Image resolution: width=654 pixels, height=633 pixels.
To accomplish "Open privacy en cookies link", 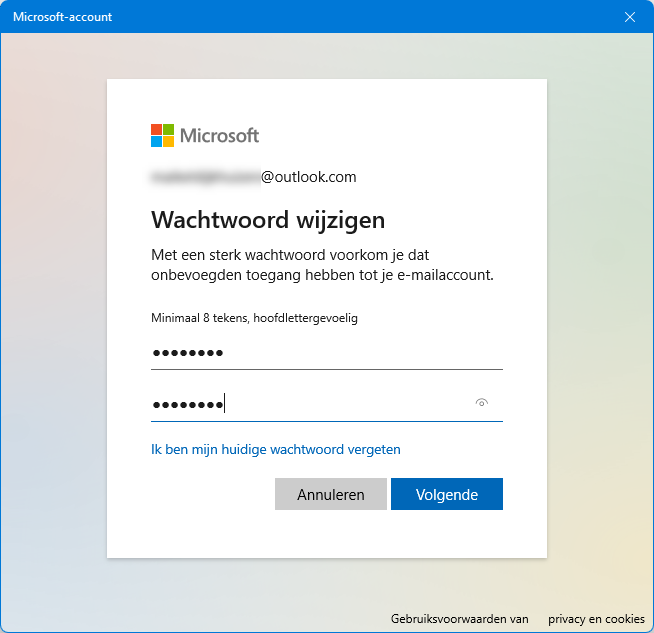I will 596,619.
